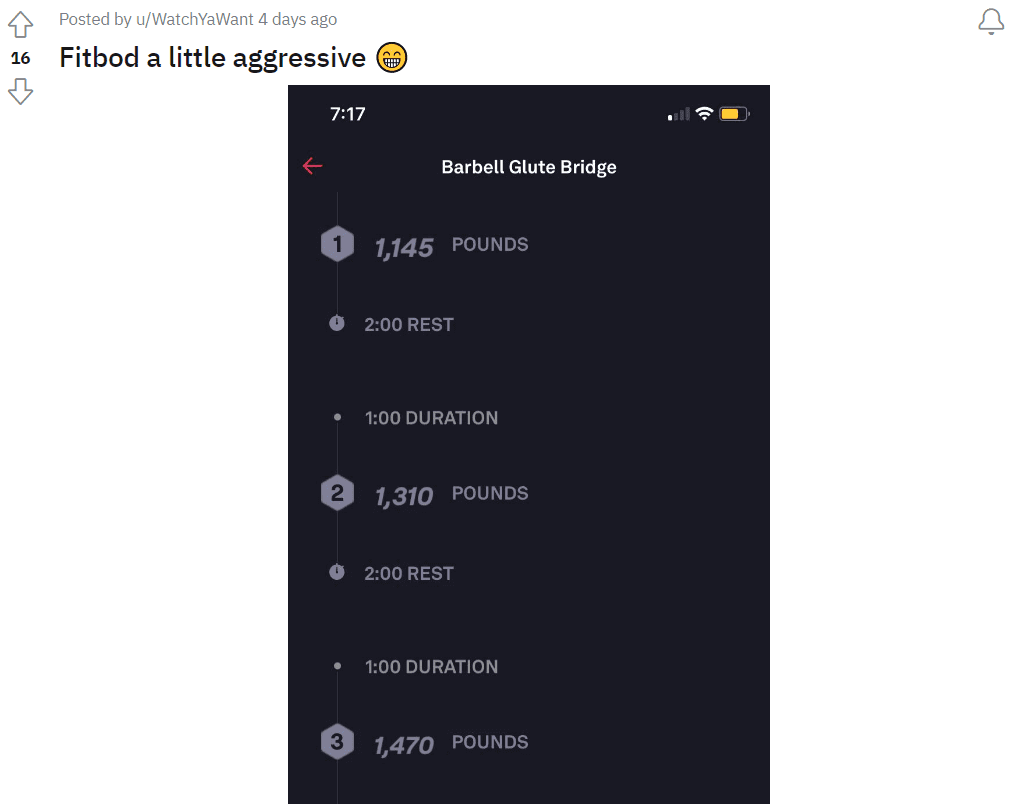Image resolution: width=1009 pixels, height=804 pixels.
Task: Click the first rest timer icon
Action: tap(337, 323)
